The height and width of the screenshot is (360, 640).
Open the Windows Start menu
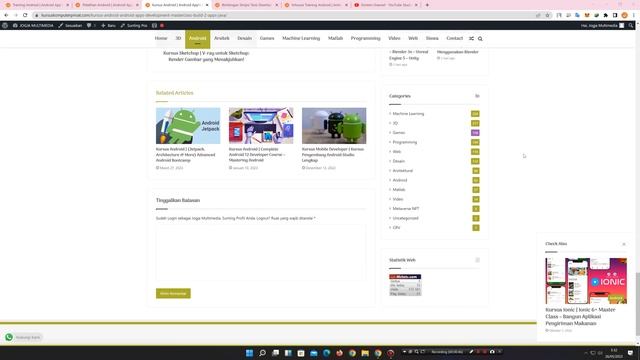tap(249, 353)
